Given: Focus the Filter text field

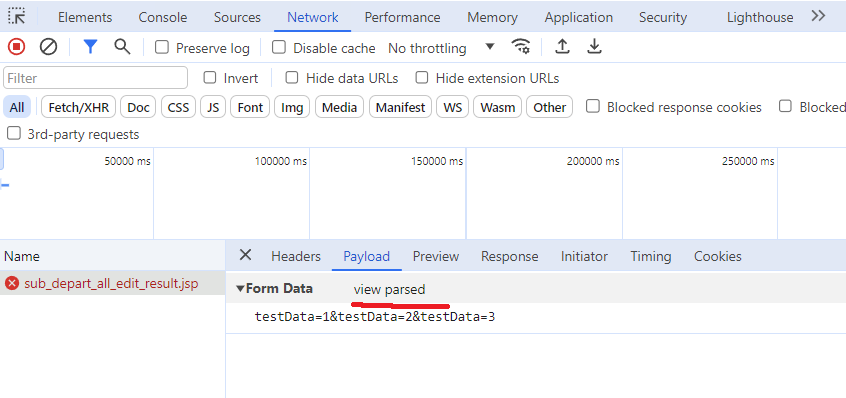Looking at the screenshot, I should 95,78.
